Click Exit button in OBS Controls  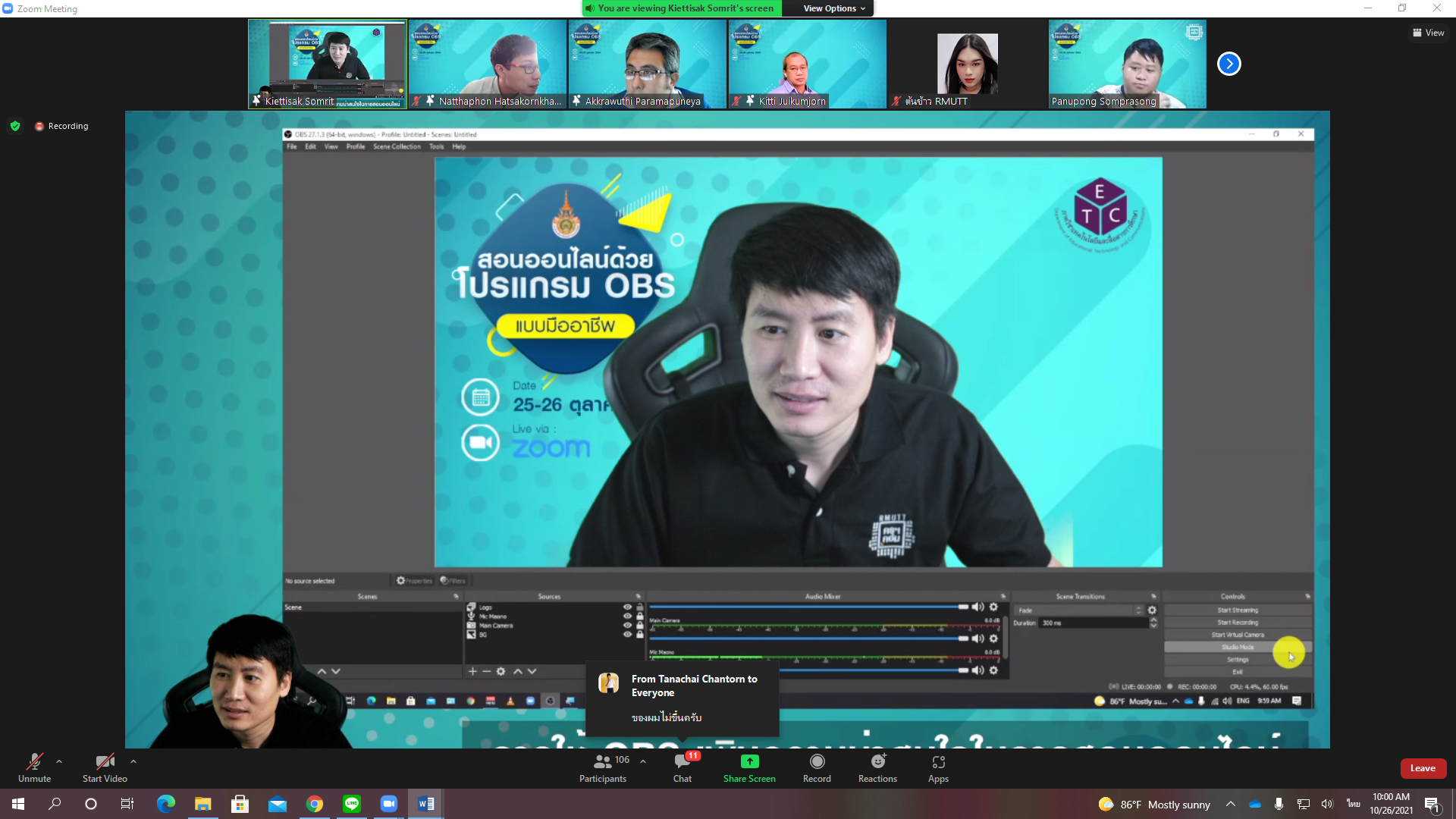click(x=1238, y=672)
